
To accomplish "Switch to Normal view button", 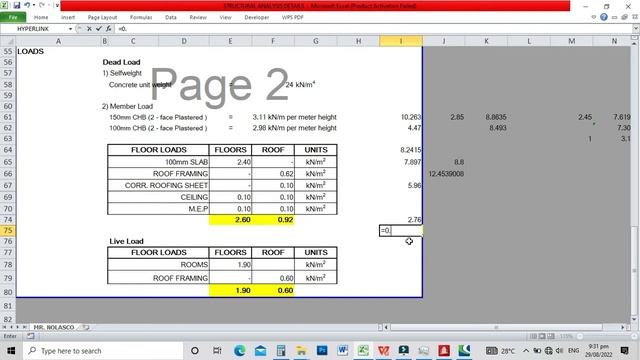I will [x=533, y=336].
